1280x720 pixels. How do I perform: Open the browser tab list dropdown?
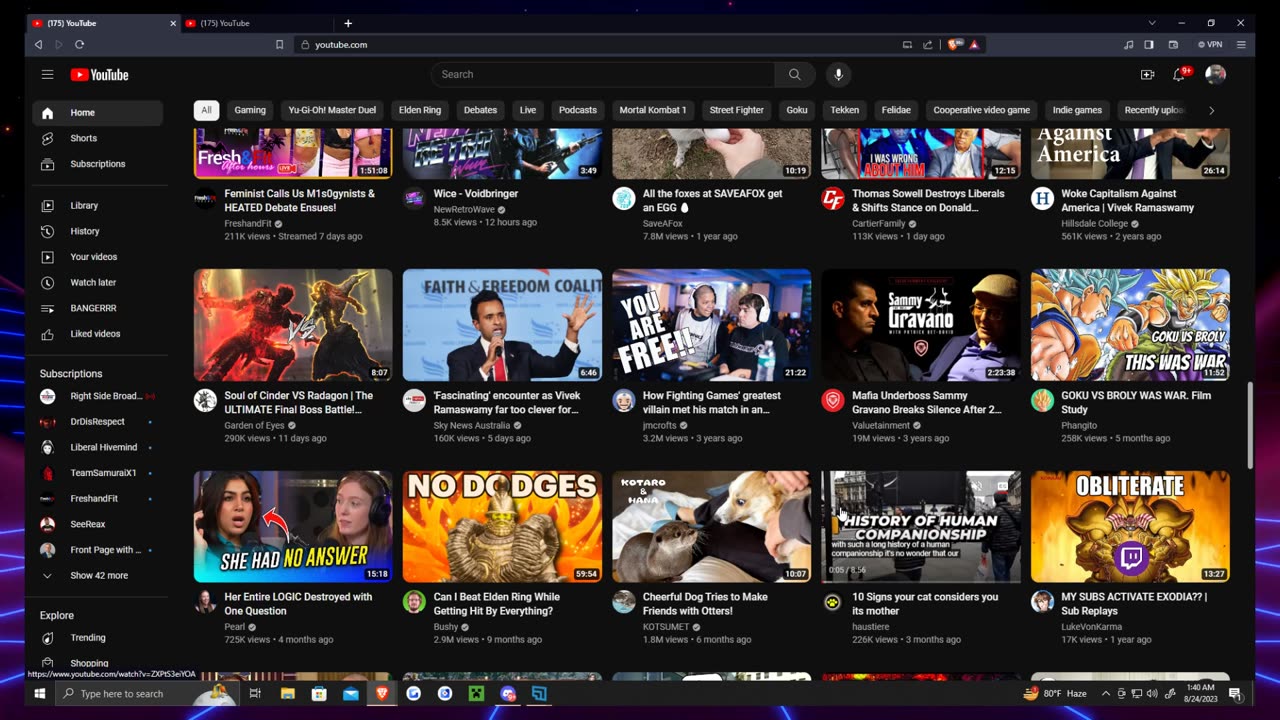point(1152,23)
